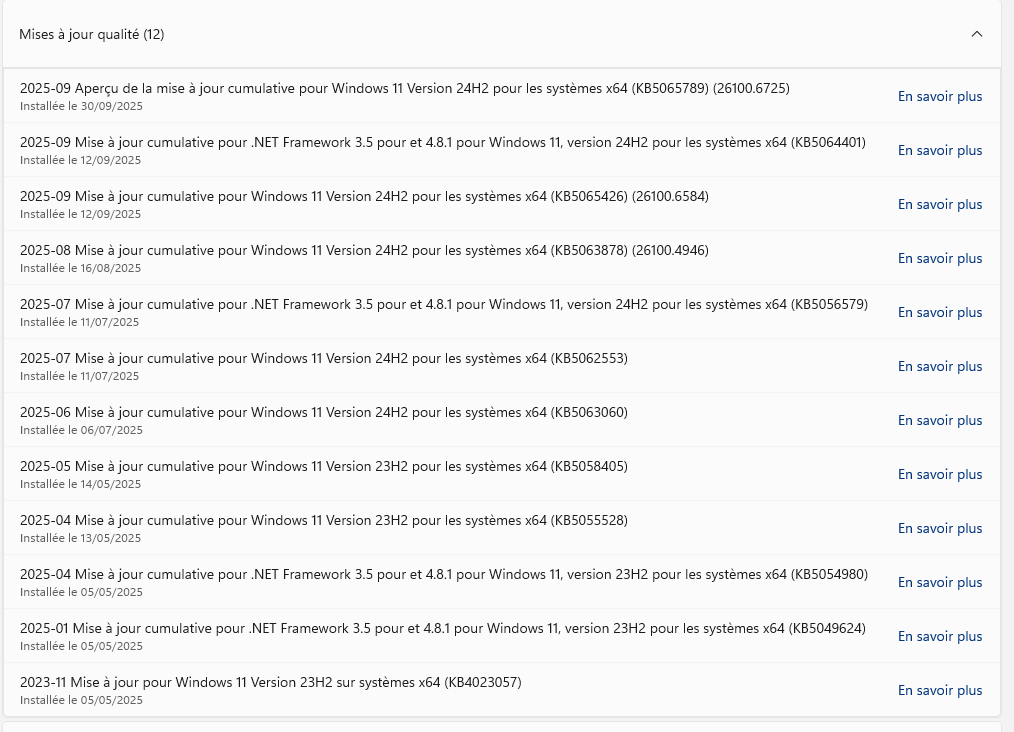This screenshot has height=732, width=1014.
Task: Select the 2025-01 .NET Framework update title
Action: 442,628
